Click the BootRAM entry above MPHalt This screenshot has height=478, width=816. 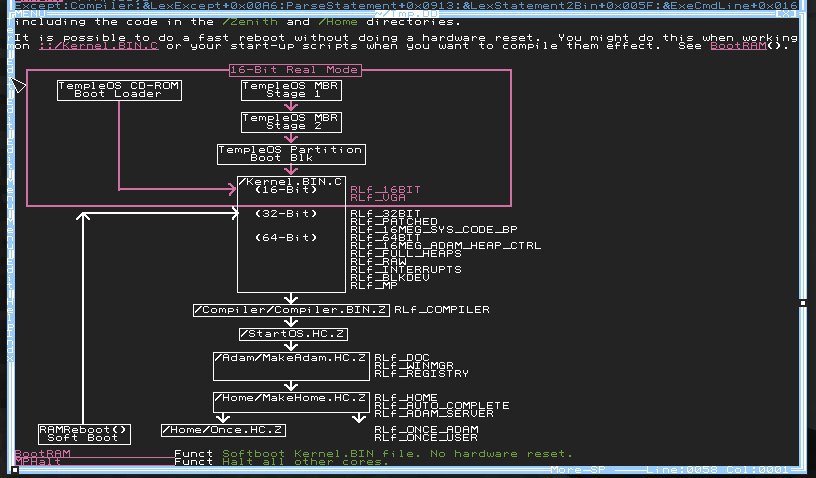43,454
